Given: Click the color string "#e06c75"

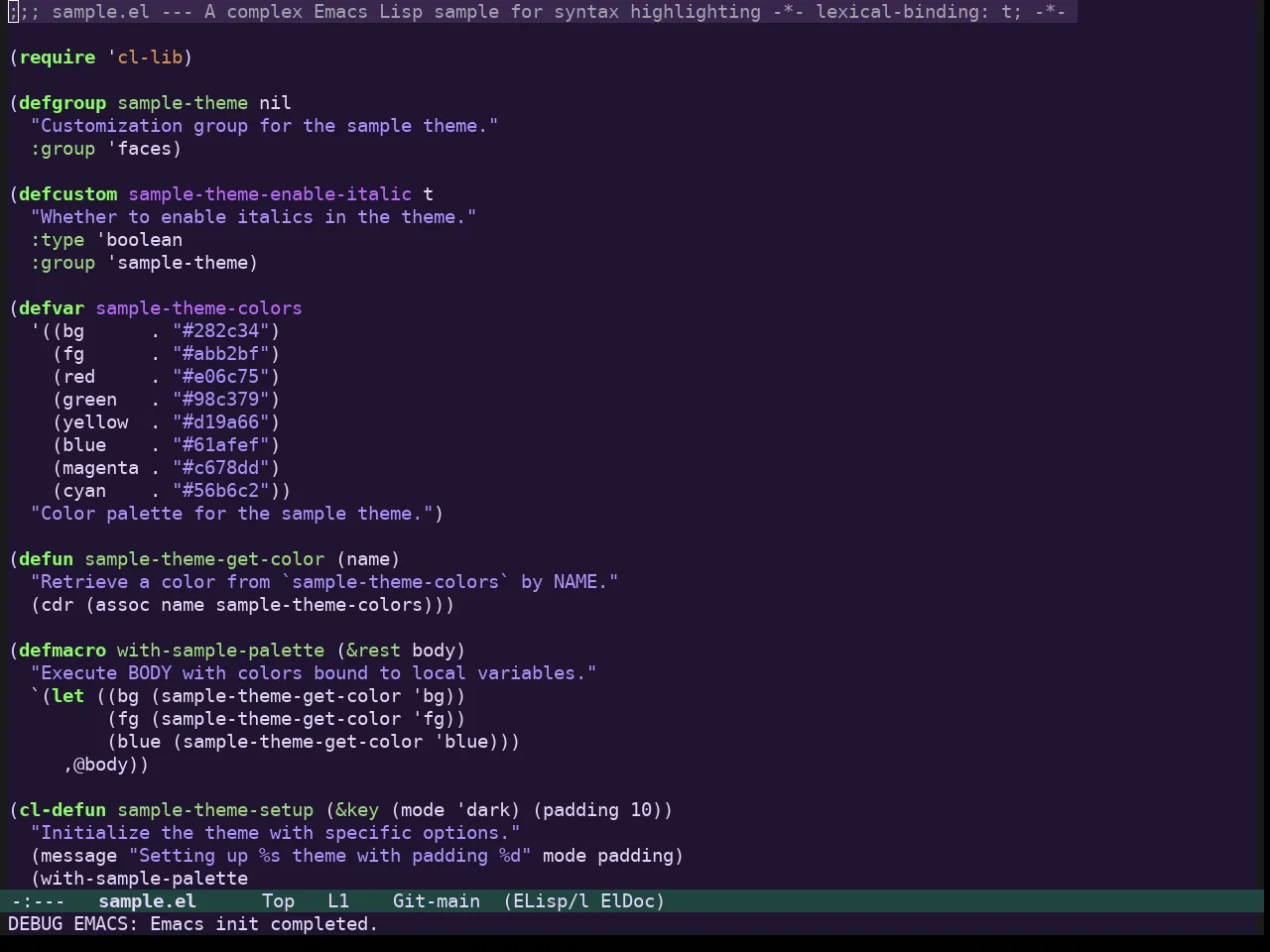Looking at the screenshot, I should click(x=221, y=376).
